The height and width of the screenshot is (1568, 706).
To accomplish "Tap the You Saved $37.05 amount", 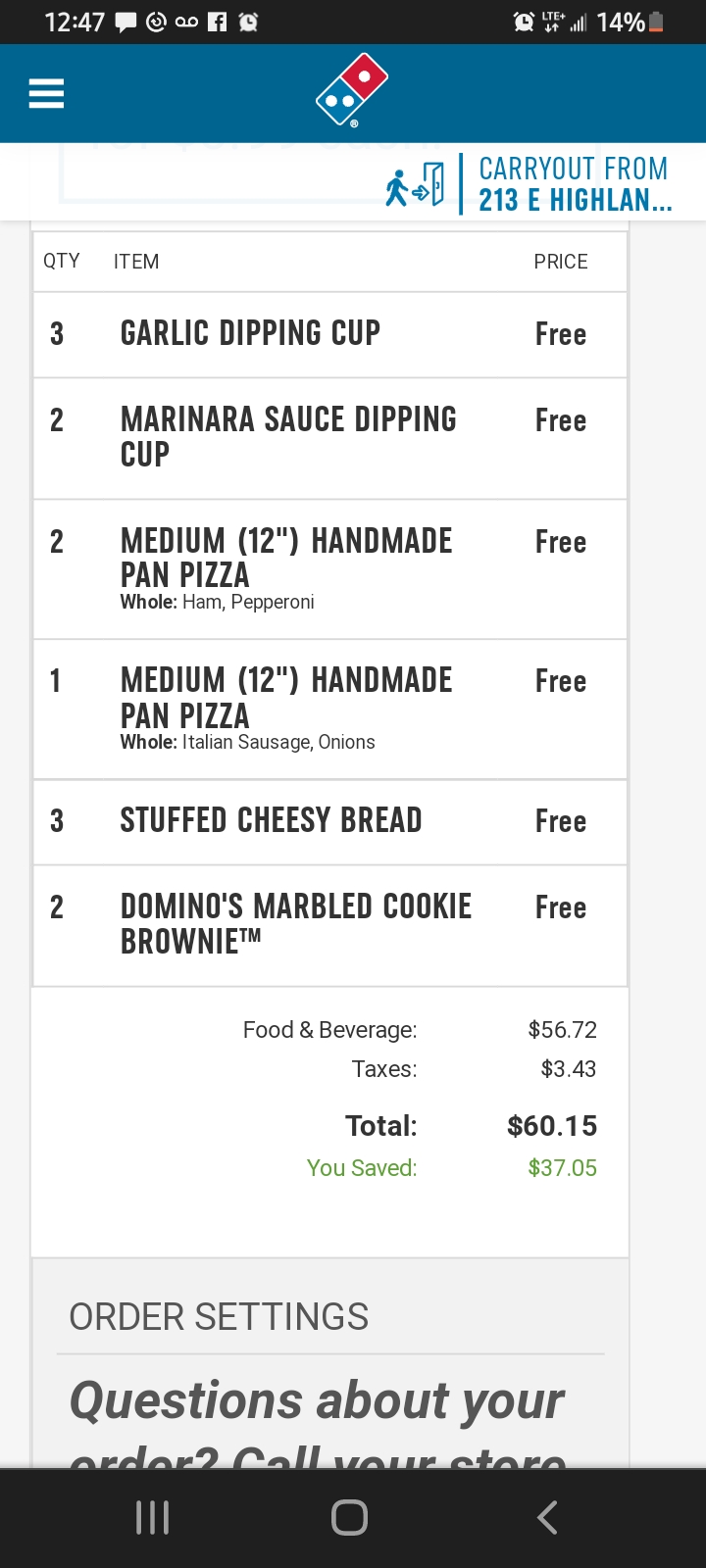I will (x=562, y=1168).
